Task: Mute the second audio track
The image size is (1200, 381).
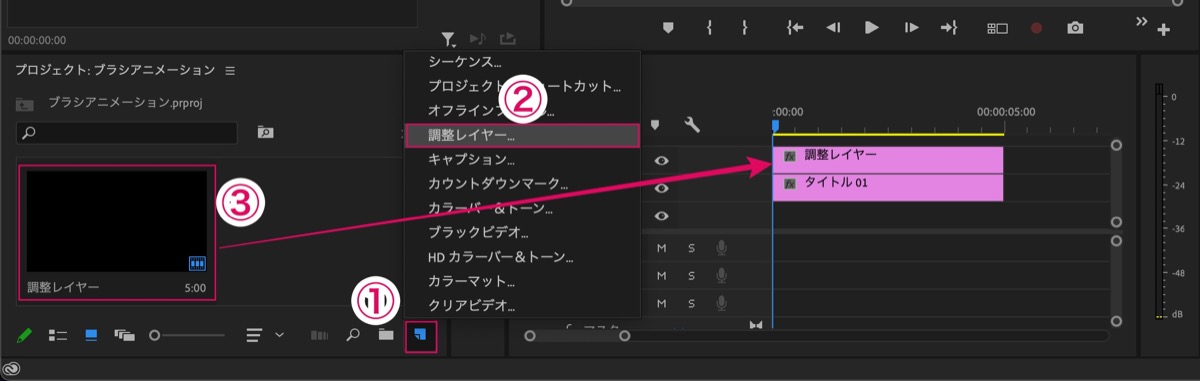Action: [661, 275]
